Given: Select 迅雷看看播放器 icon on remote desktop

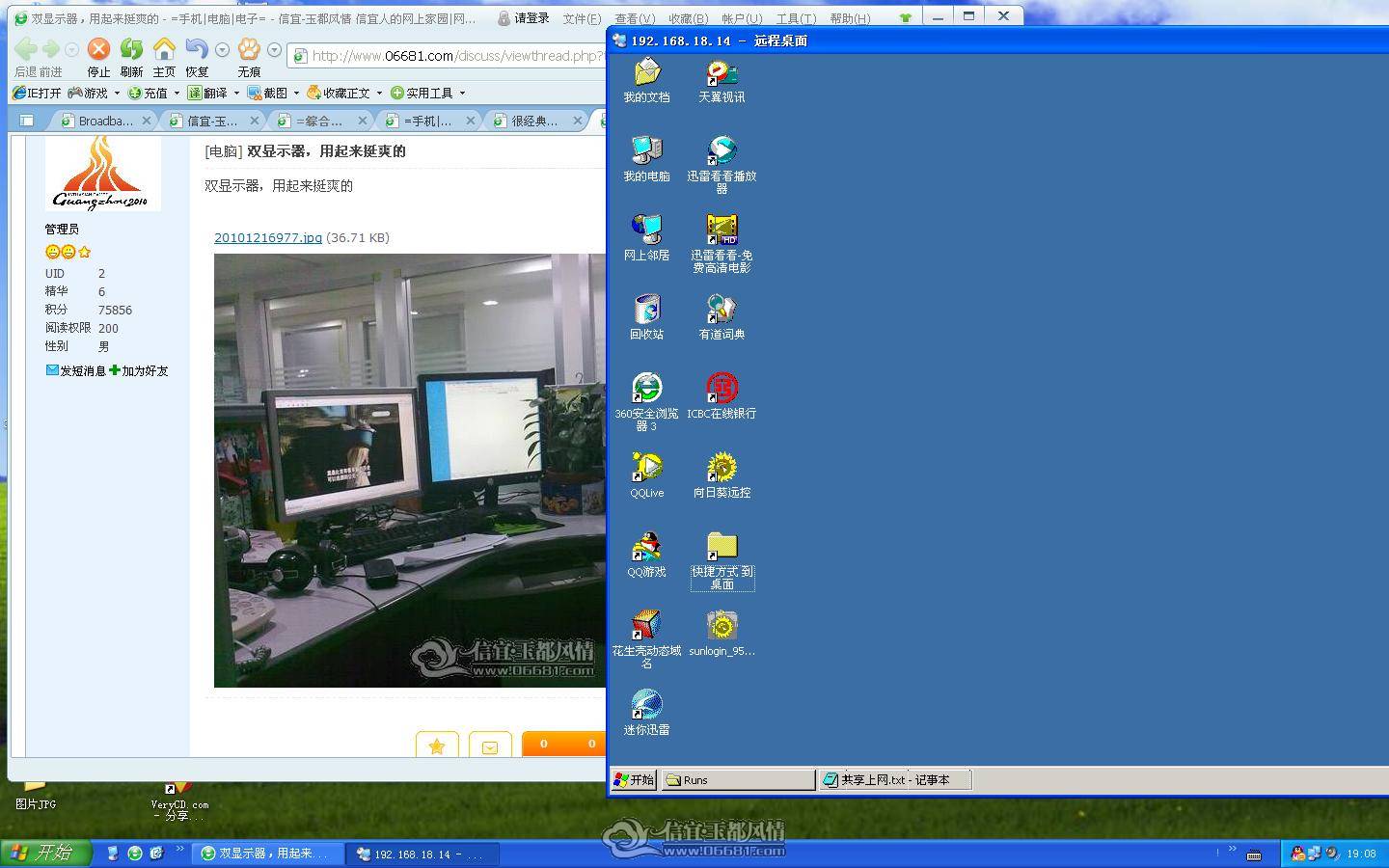Looking at the screenshot, I should coord(722,166).
